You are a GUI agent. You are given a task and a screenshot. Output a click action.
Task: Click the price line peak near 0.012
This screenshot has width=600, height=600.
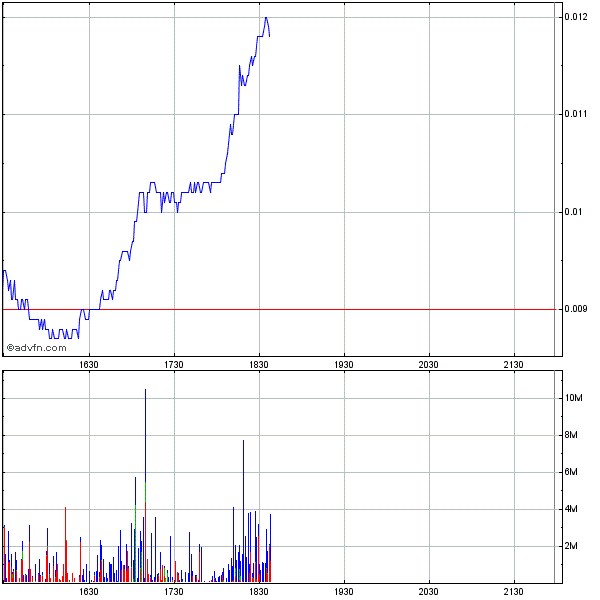[266, 18]
